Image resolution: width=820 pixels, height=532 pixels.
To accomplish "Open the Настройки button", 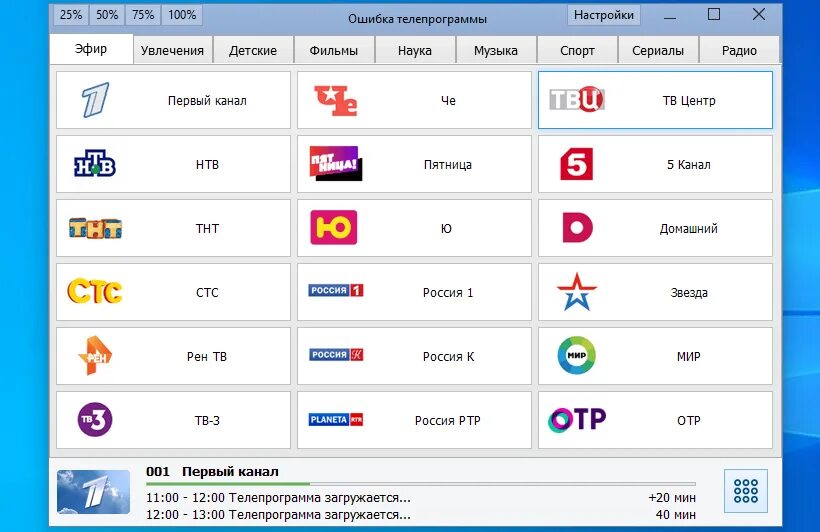I will tap(603, 15).
